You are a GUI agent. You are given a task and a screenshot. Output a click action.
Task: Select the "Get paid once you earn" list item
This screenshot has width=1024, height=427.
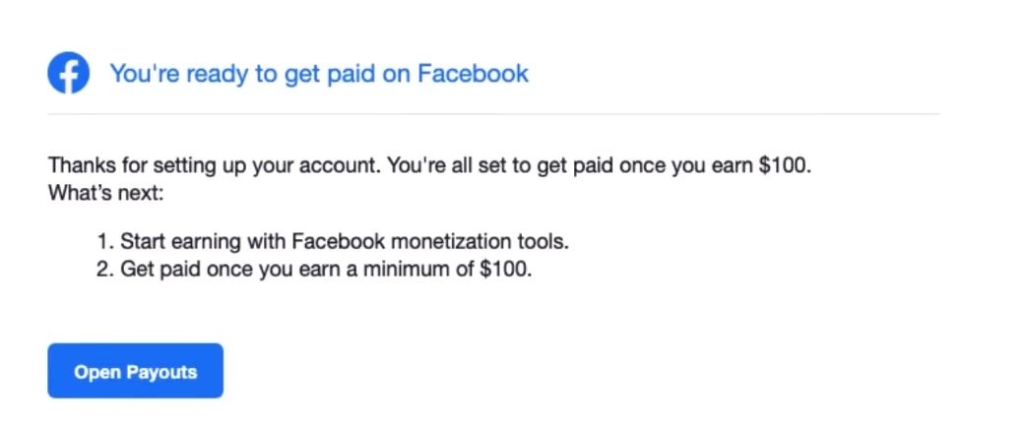click(325, 267)
